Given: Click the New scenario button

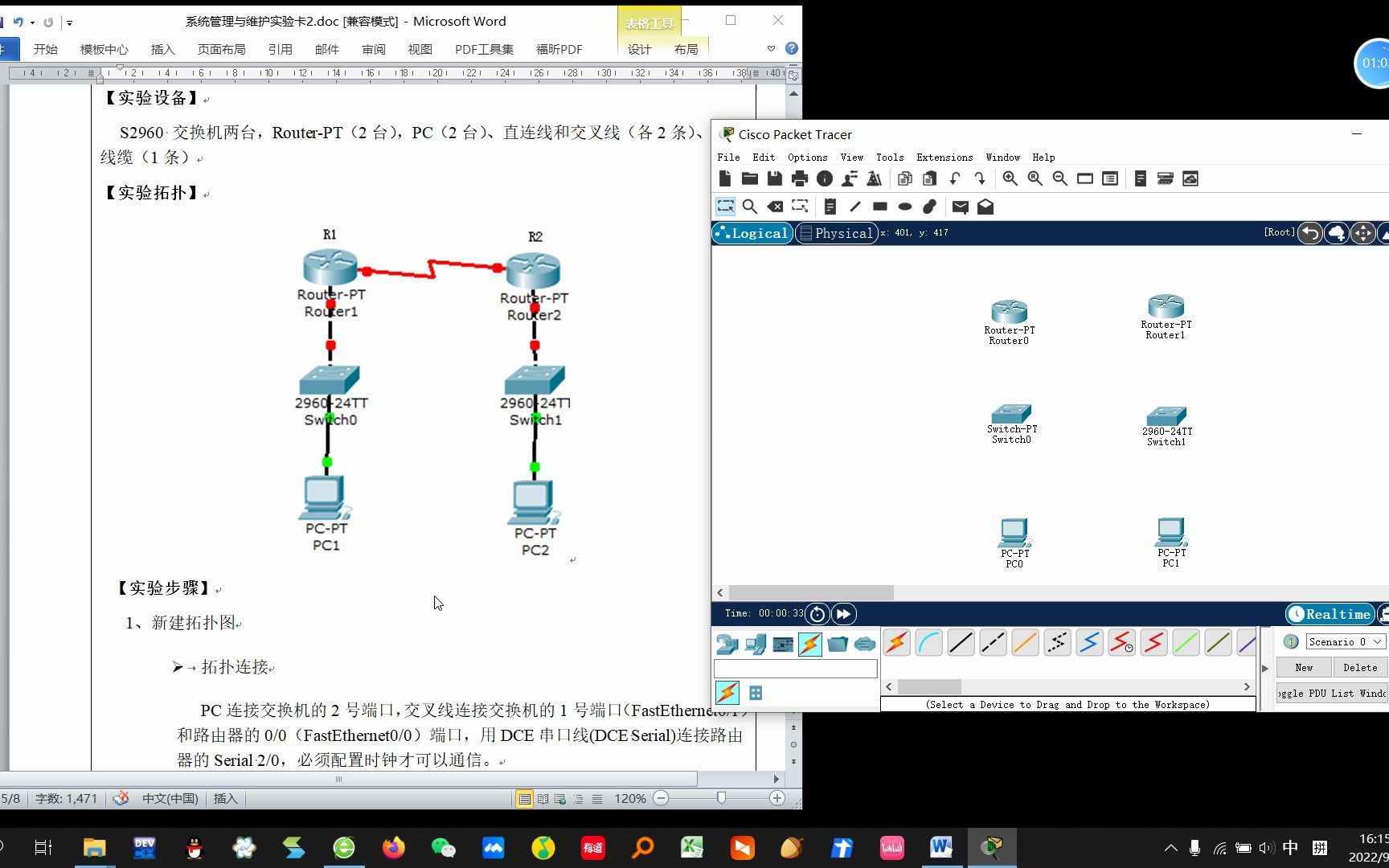Looking at the screenshot, I should 1304,668.
